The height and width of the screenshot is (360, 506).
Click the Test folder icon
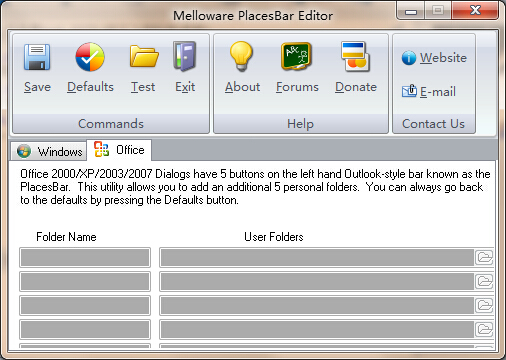click(144, 56)
